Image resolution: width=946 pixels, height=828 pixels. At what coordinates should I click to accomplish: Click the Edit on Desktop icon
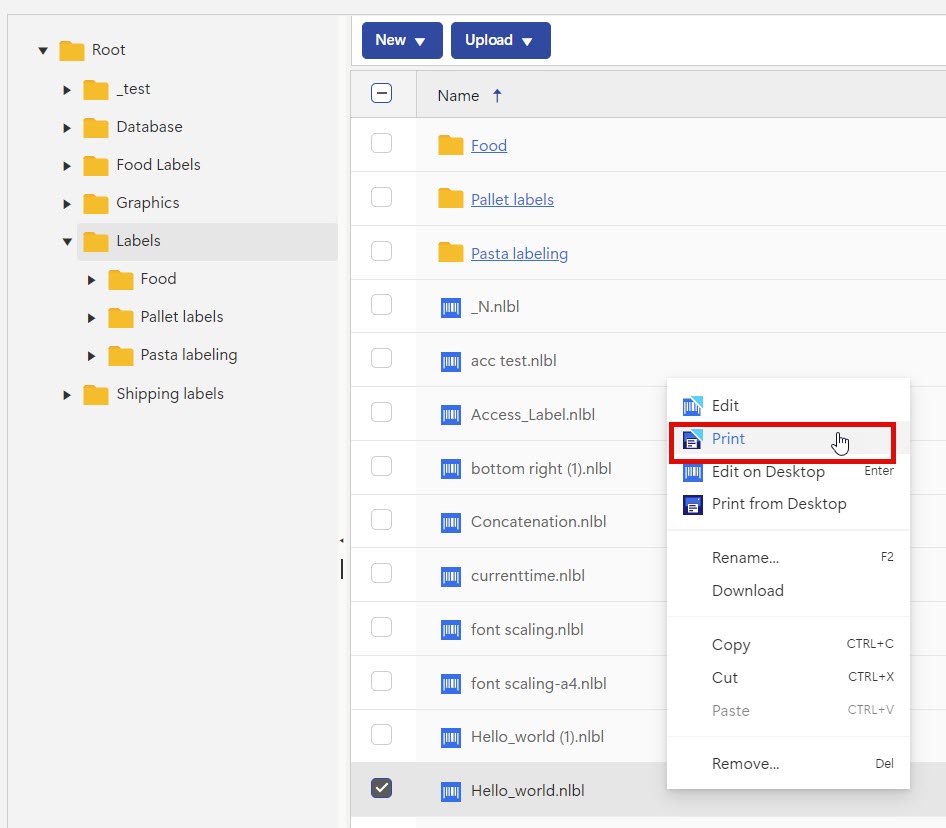point(692,472)
